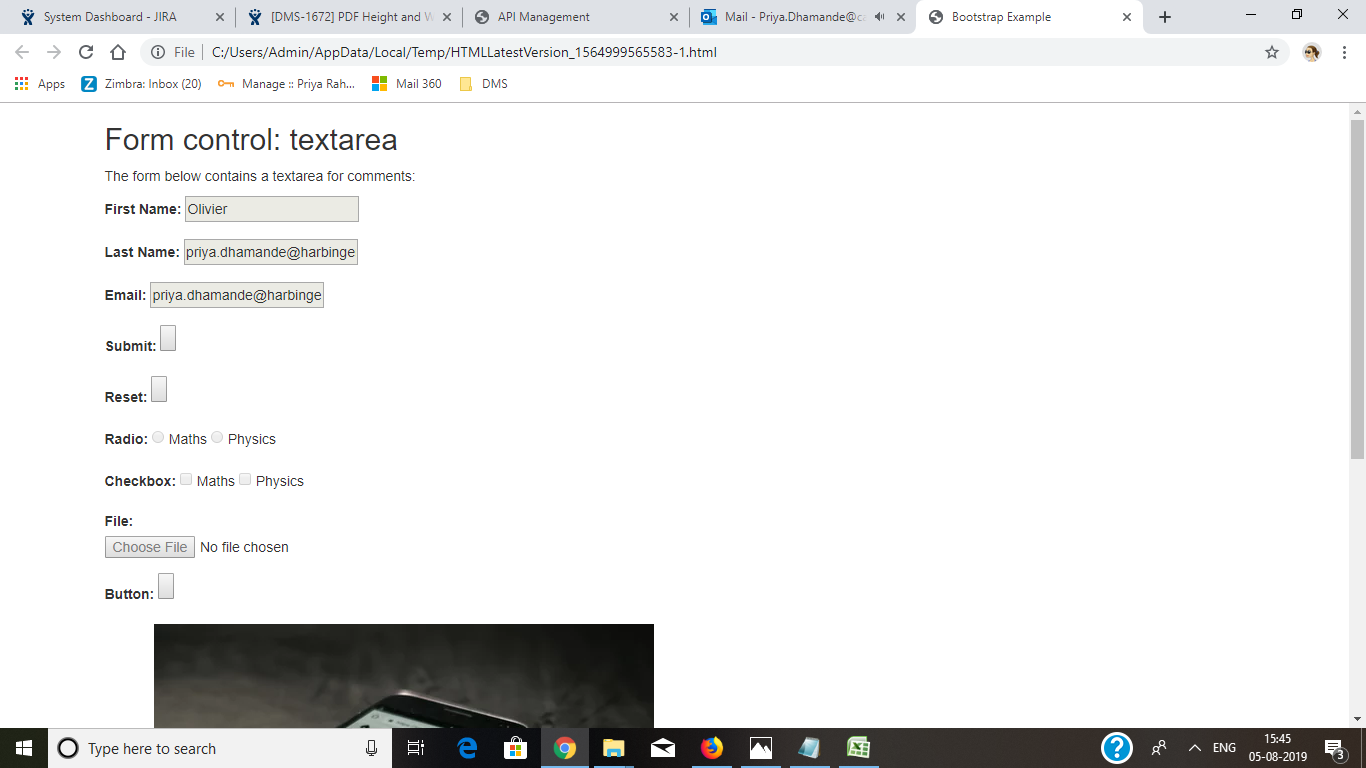
Task: Click the Choose File button
Action: [x=150, y=547]
